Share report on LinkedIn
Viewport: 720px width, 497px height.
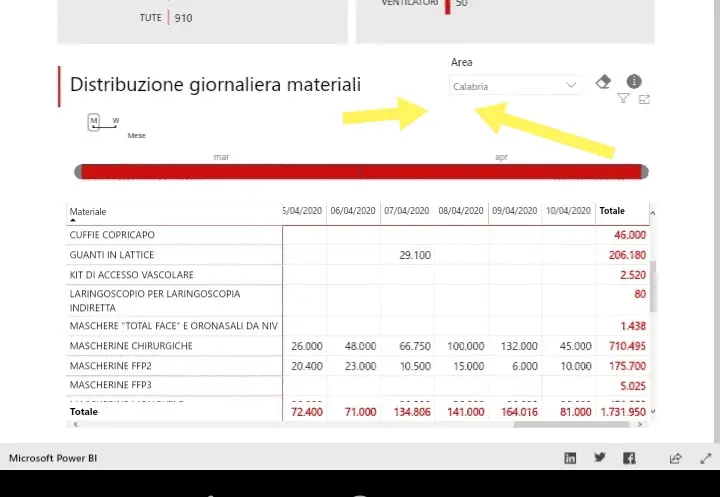point(570,458)
